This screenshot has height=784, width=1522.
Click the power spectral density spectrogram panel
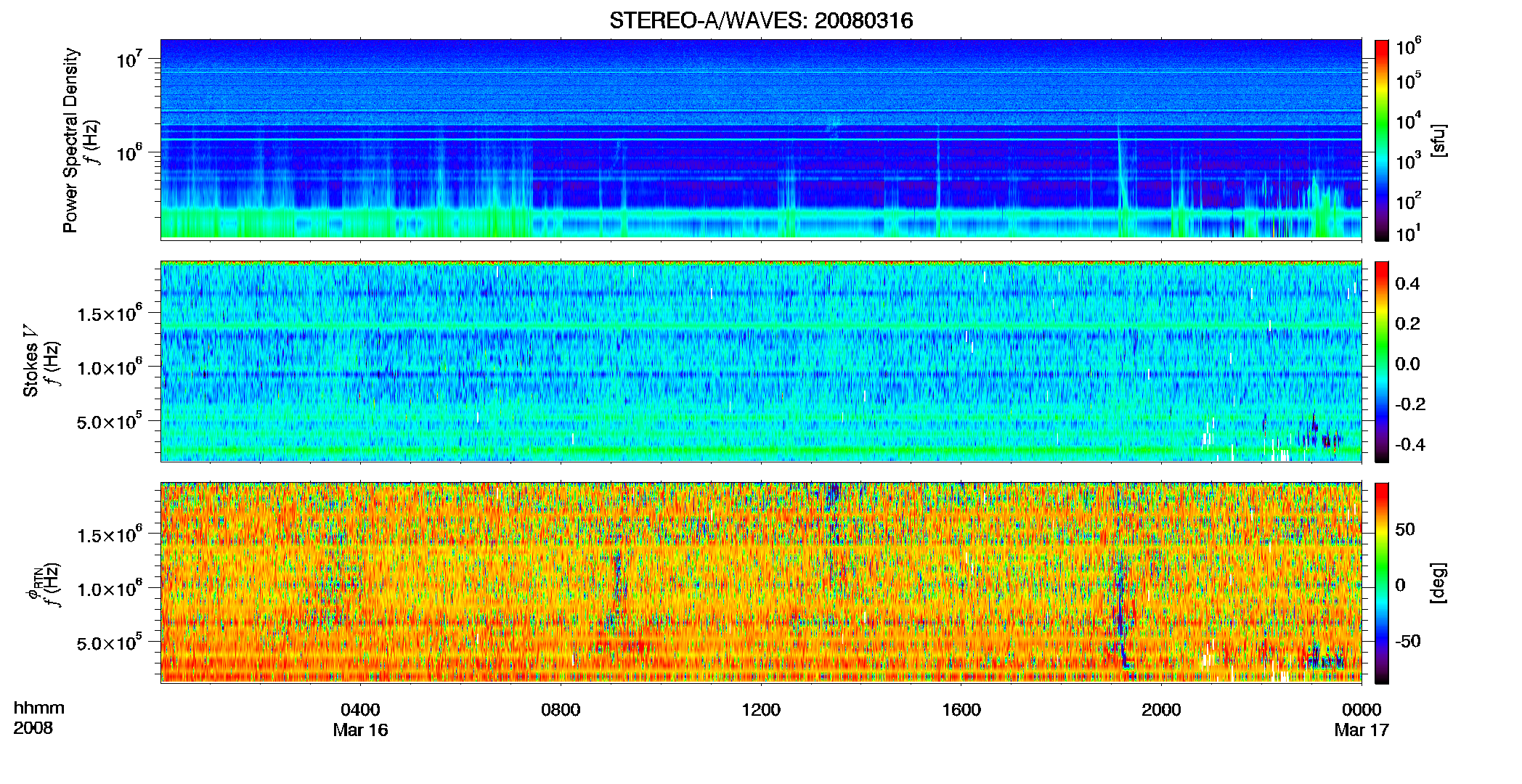pyautogui.click(x=761, y=139)
